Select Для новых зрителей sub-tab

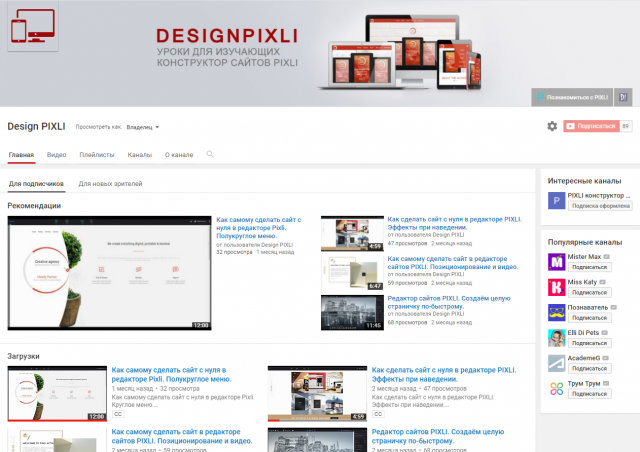coord(110,184)
